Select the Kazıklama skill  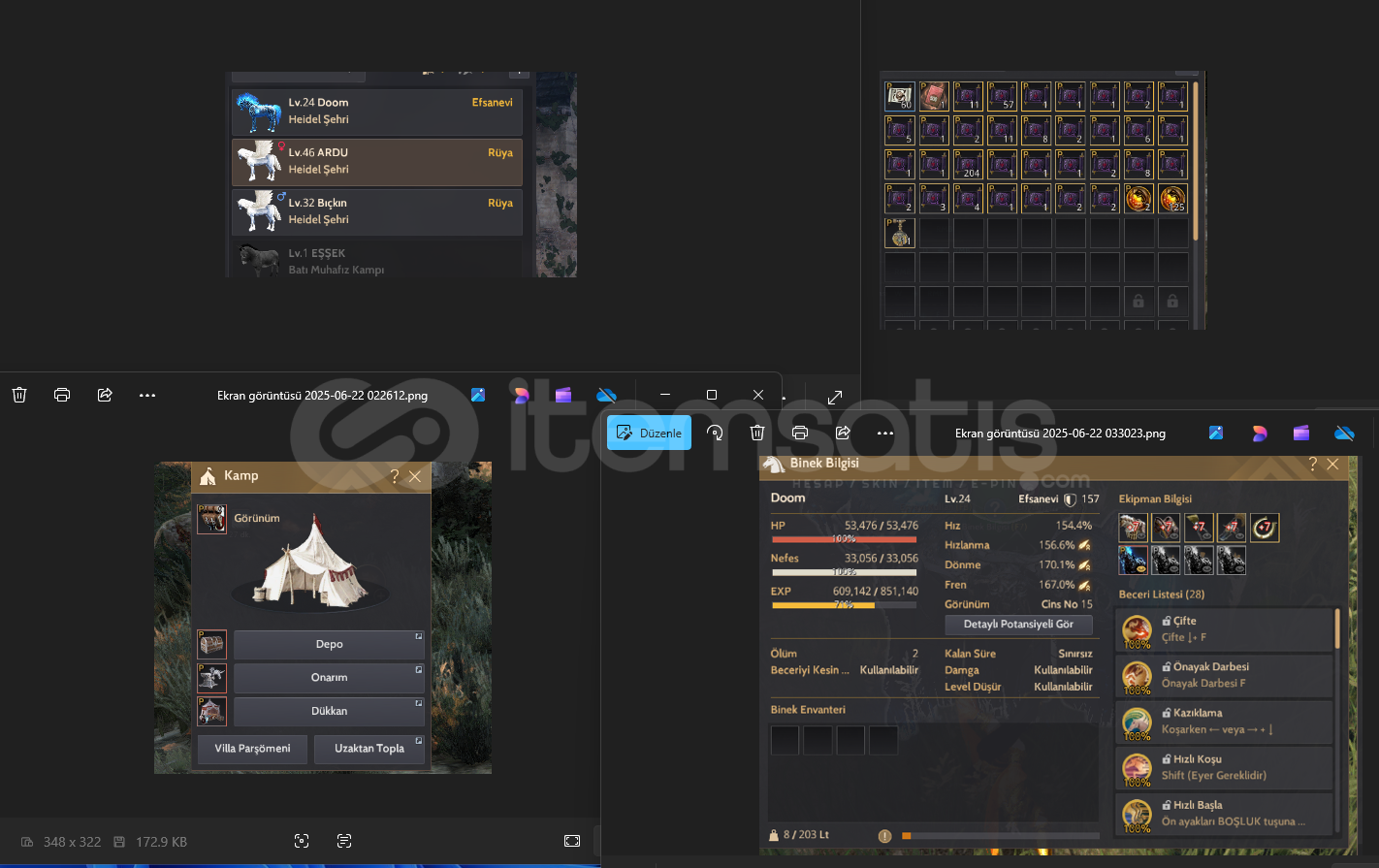[x=1224, y=722]
